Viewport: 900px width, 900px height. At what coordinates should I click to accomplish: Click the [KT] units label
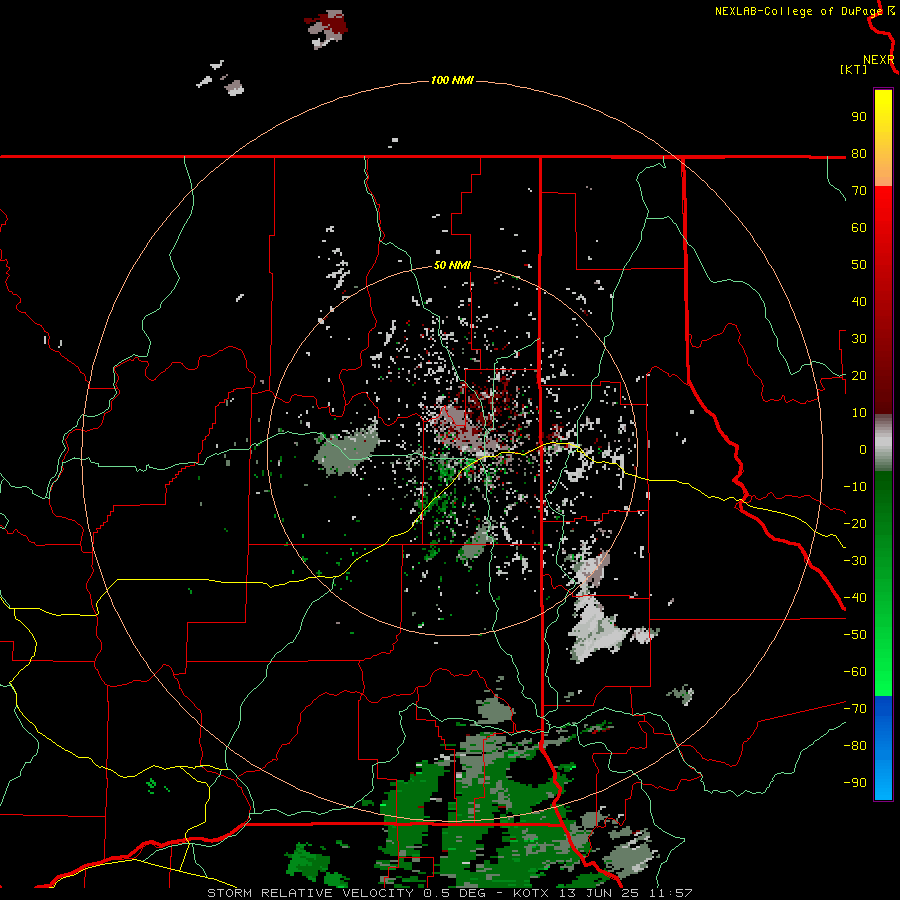pos(853,69)
